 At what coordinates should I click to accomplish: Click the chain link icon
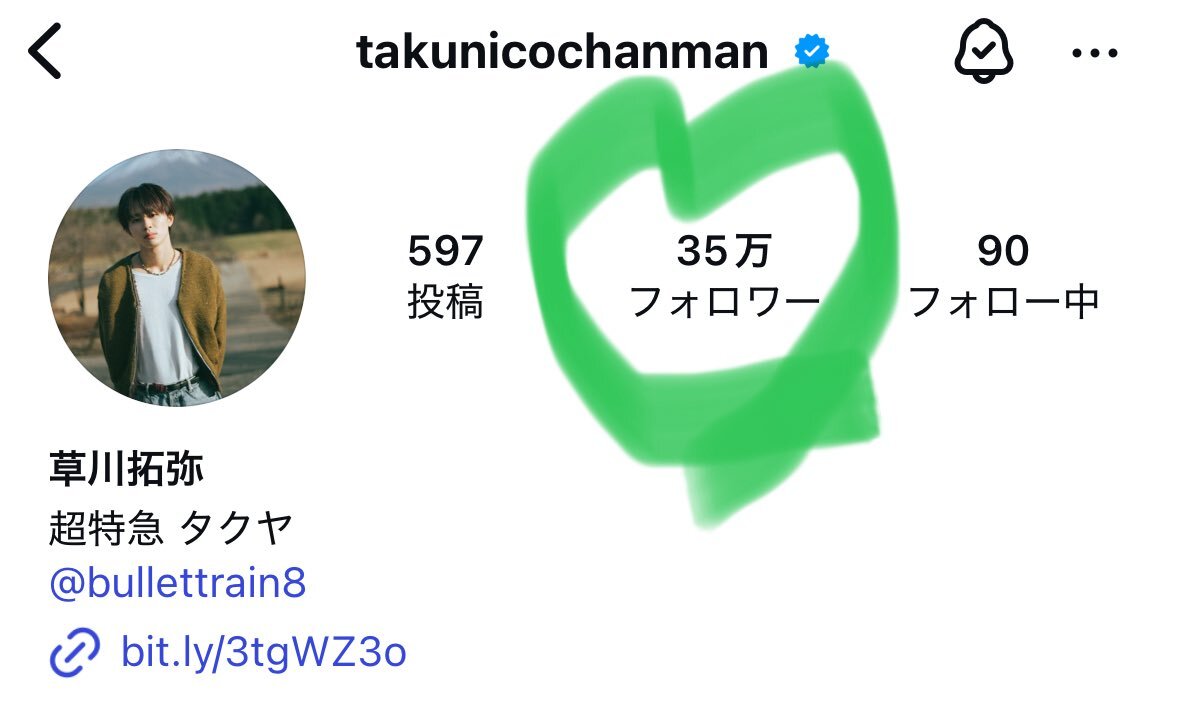click(x=74, y=652)
